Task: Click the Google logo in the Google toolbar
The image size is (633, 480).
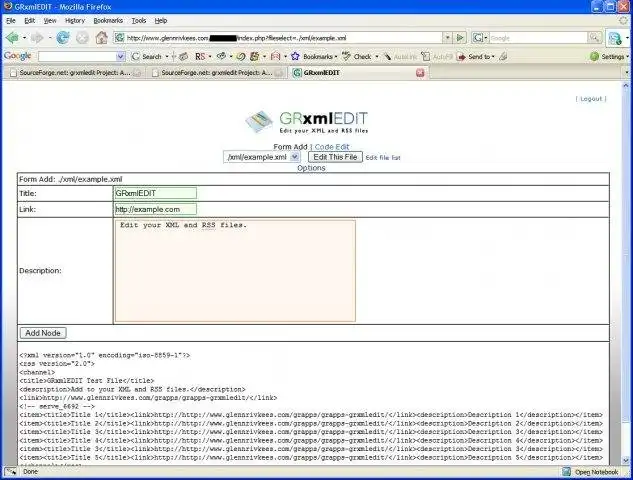Action: 17,56
